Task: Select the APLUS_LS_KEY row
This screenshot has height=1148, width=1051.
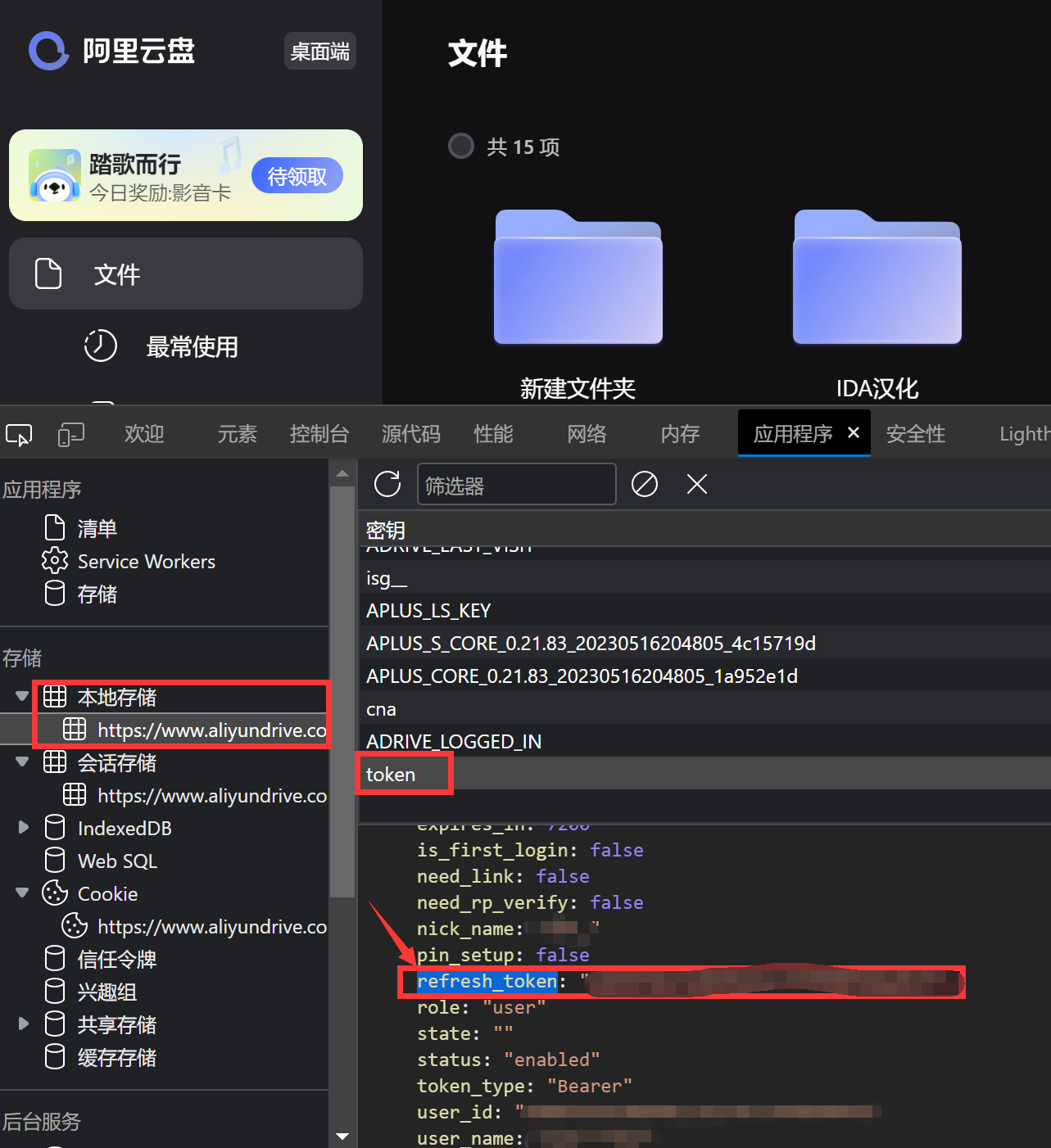Action: point(704,610)
